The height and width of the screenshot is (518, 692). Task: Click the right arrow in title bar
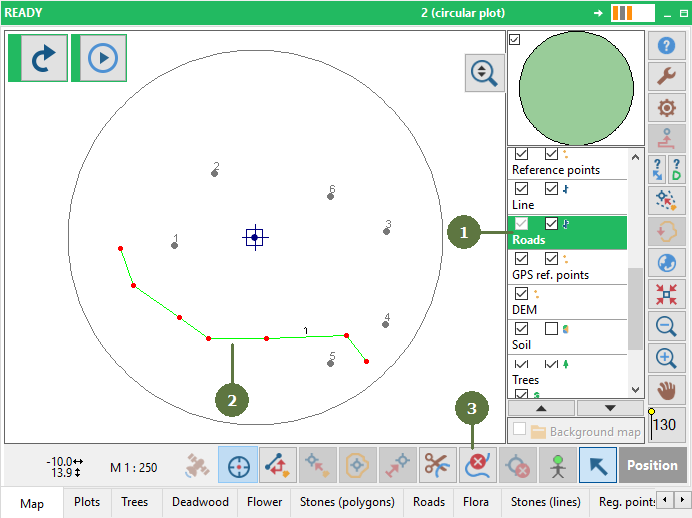598,13
